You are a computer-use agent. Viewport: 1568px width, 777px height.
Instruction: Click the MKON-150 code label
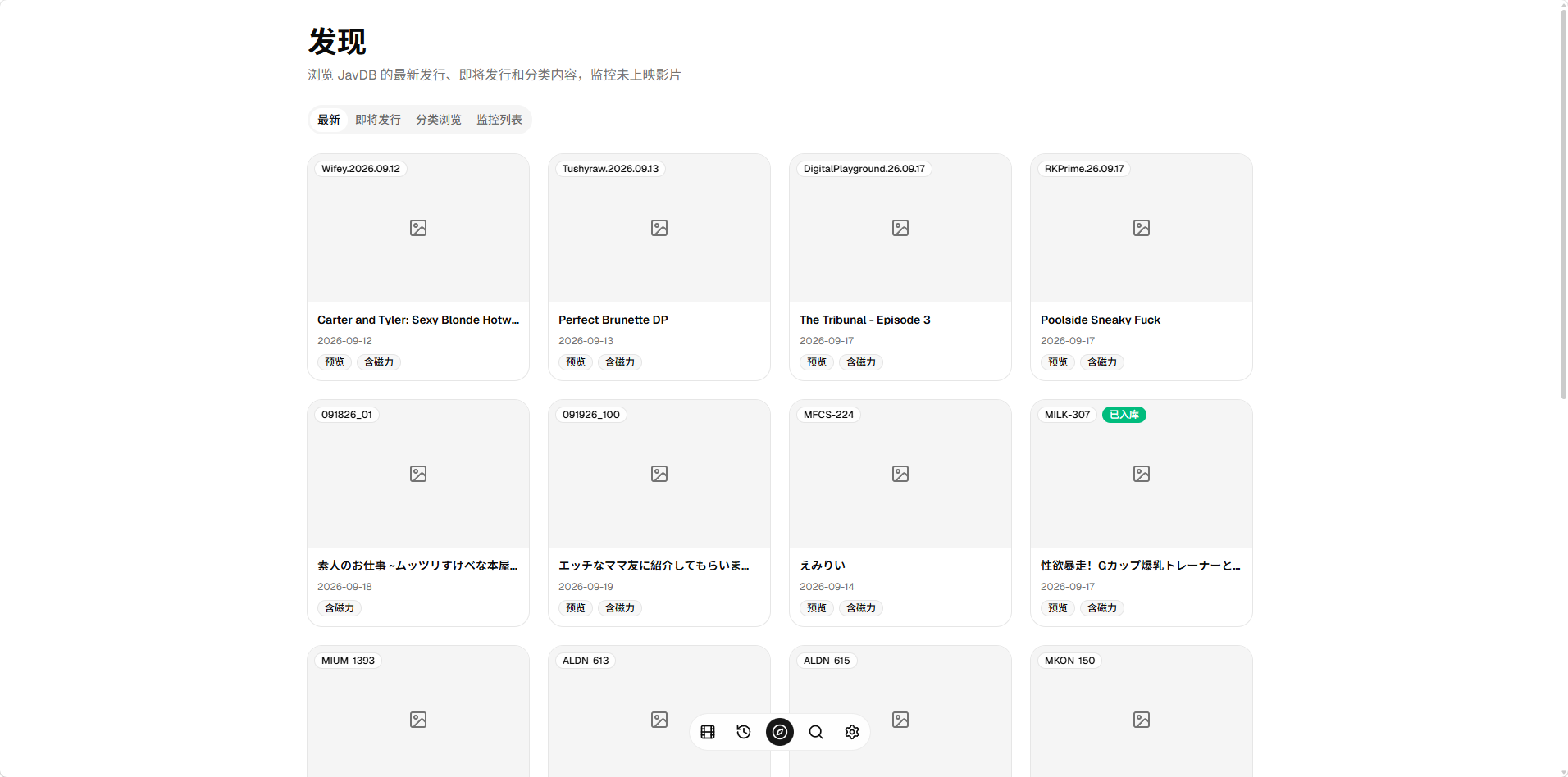pyautogui.click(x=1069, y=661)
